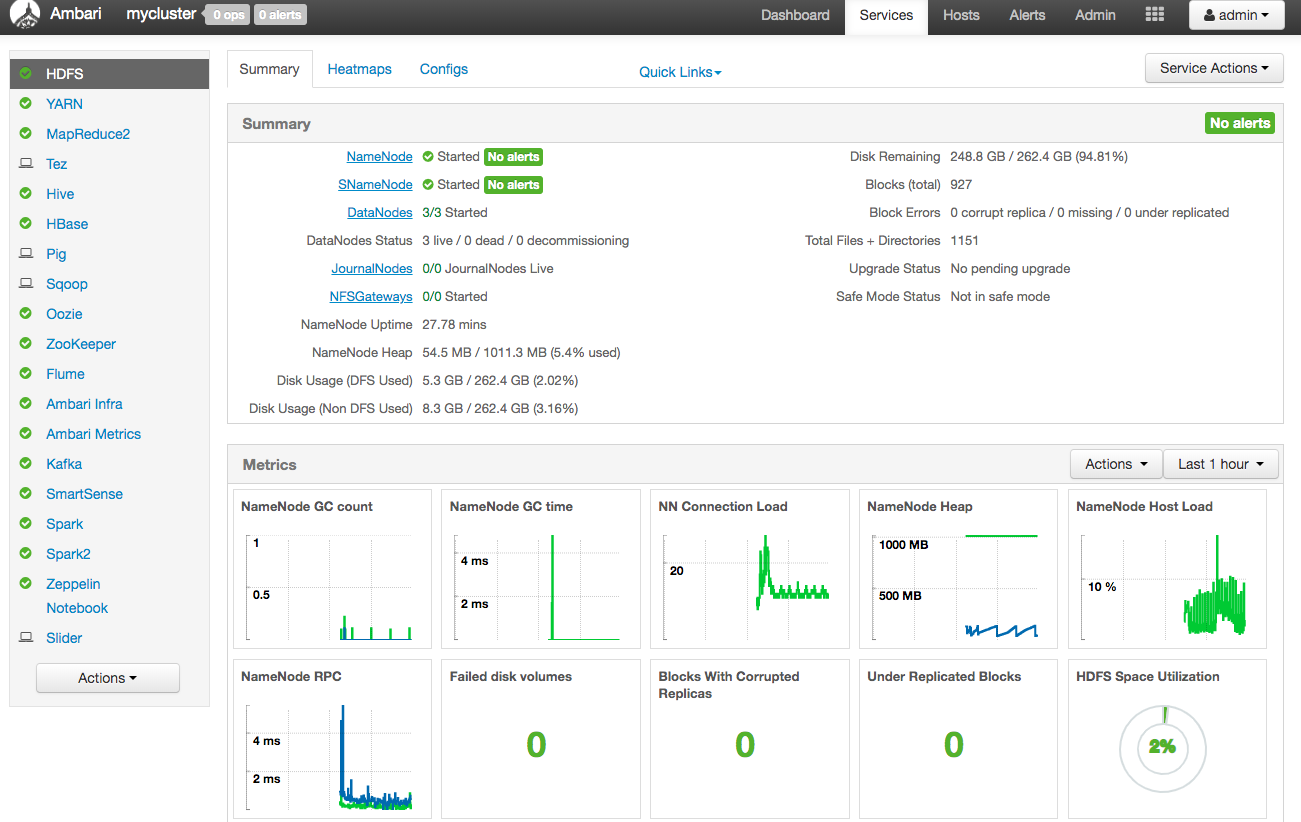The image size is (1301, 822).
Task: Open sidebar Actions dropdown below services
Action: pos(107,678)
